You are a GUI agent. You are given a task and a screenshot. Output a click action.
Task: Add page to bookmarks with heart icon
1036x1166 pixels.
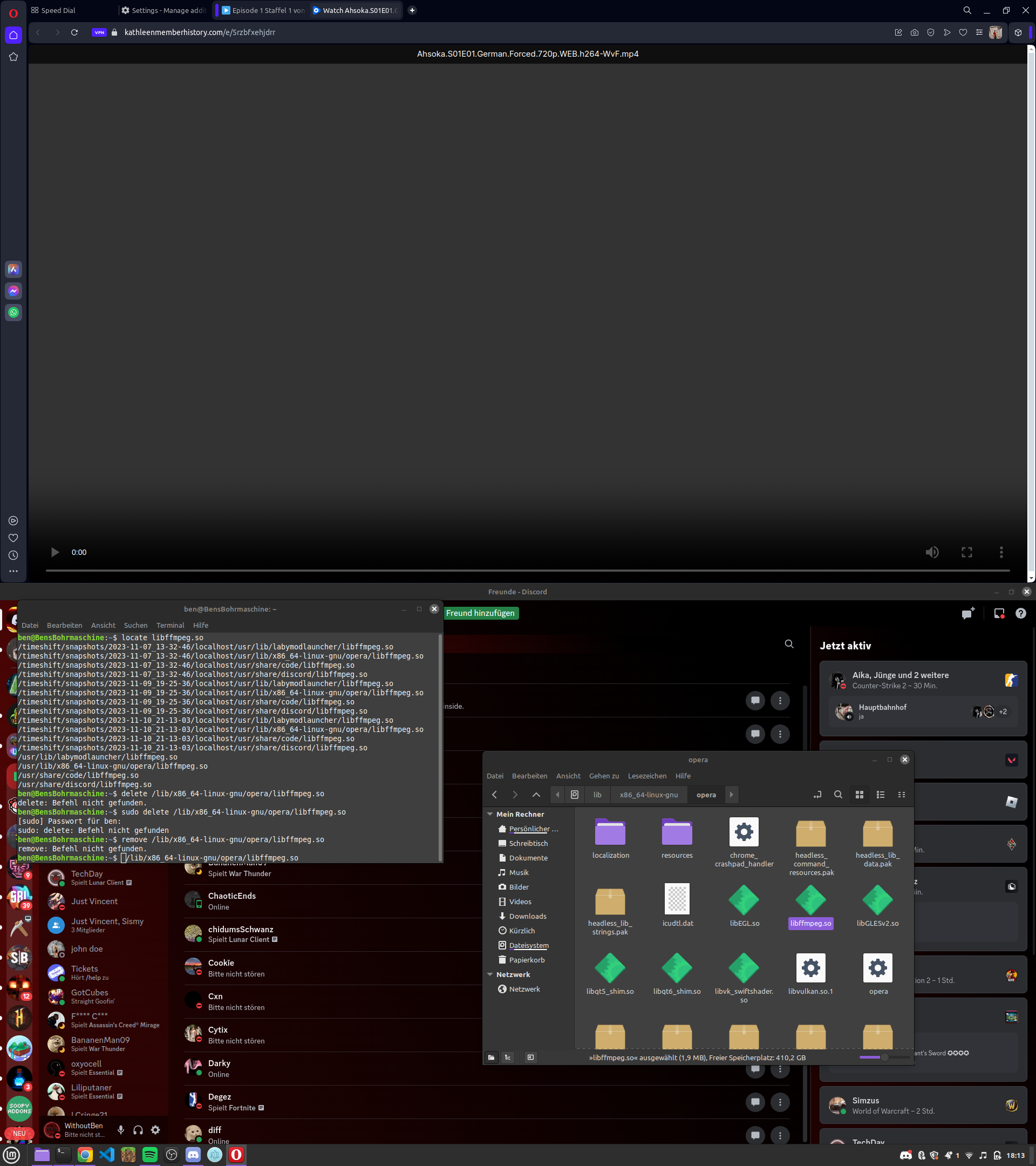click(x=963, y=32)
